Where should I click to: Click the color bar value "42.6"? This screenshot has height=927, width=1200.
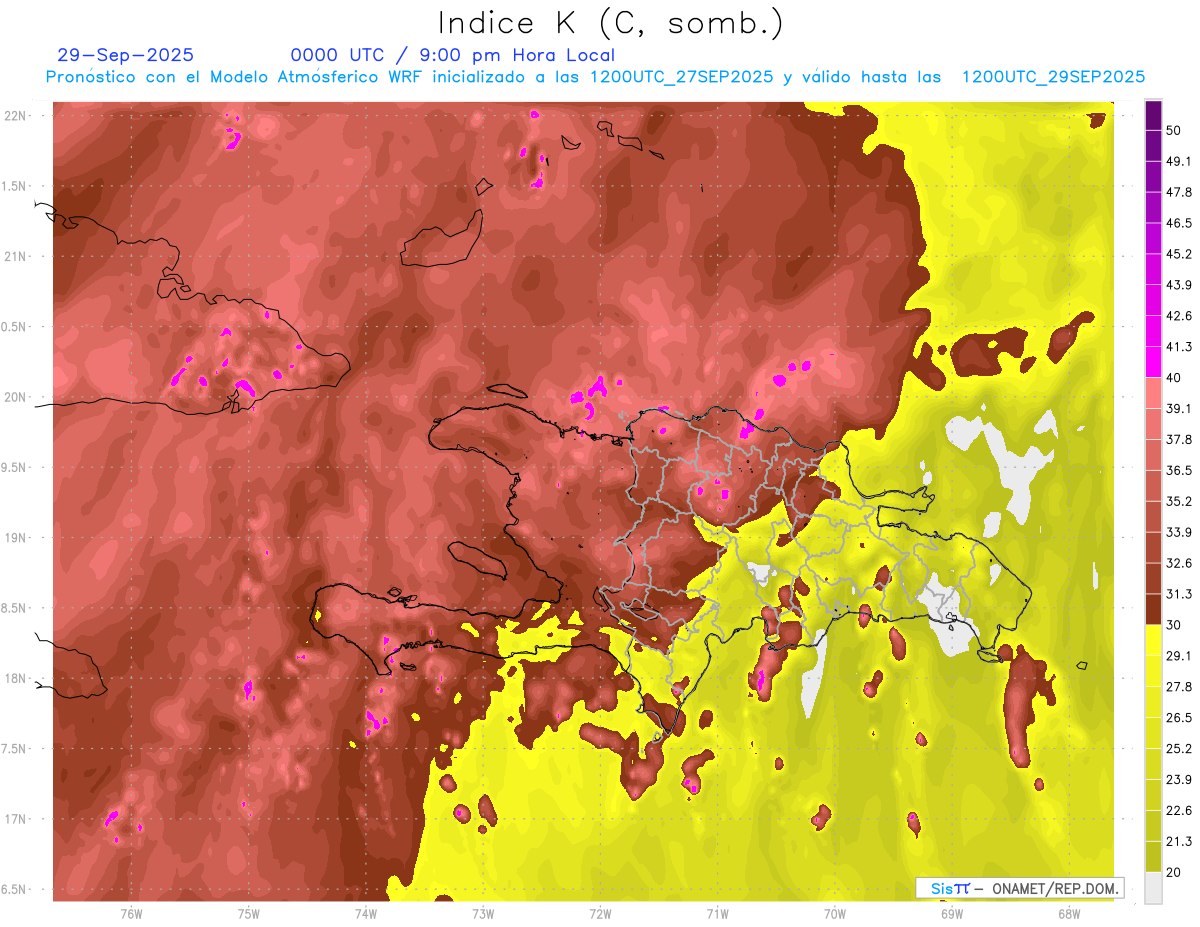[1178, 316]
